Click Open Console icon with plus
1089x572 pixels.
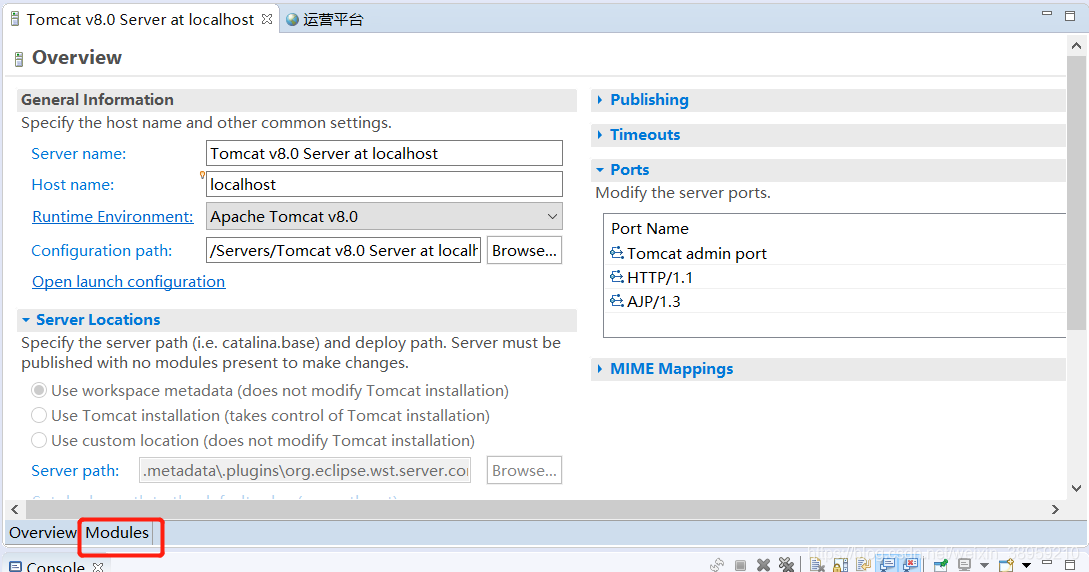click(x=1006, y=565)
